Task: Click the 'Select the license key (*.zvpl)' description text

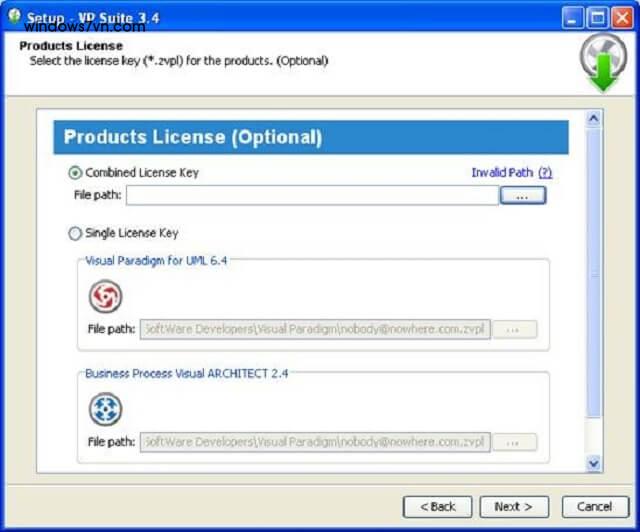Action: click(179, 61)
